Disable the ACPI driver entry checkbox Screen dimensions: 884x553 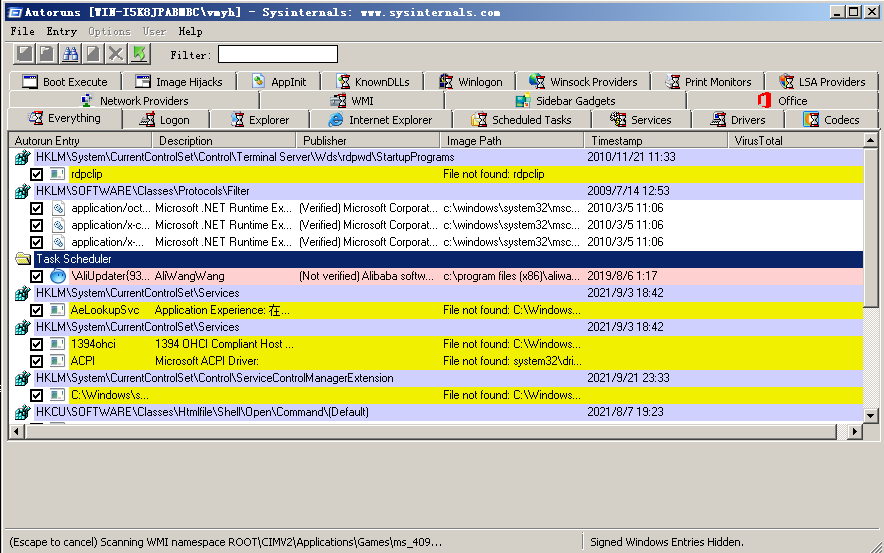tap(37, 361)
